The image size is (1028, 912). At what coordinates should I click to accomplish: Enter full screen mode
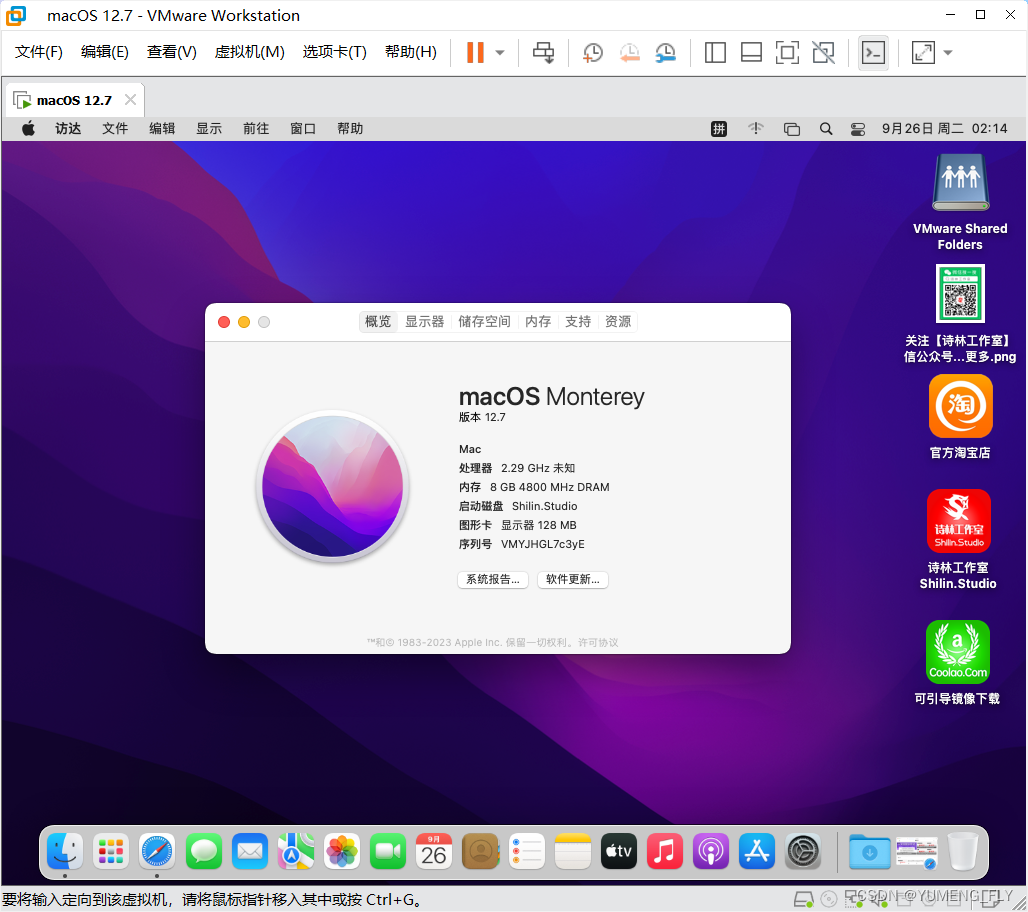point(787,52)
